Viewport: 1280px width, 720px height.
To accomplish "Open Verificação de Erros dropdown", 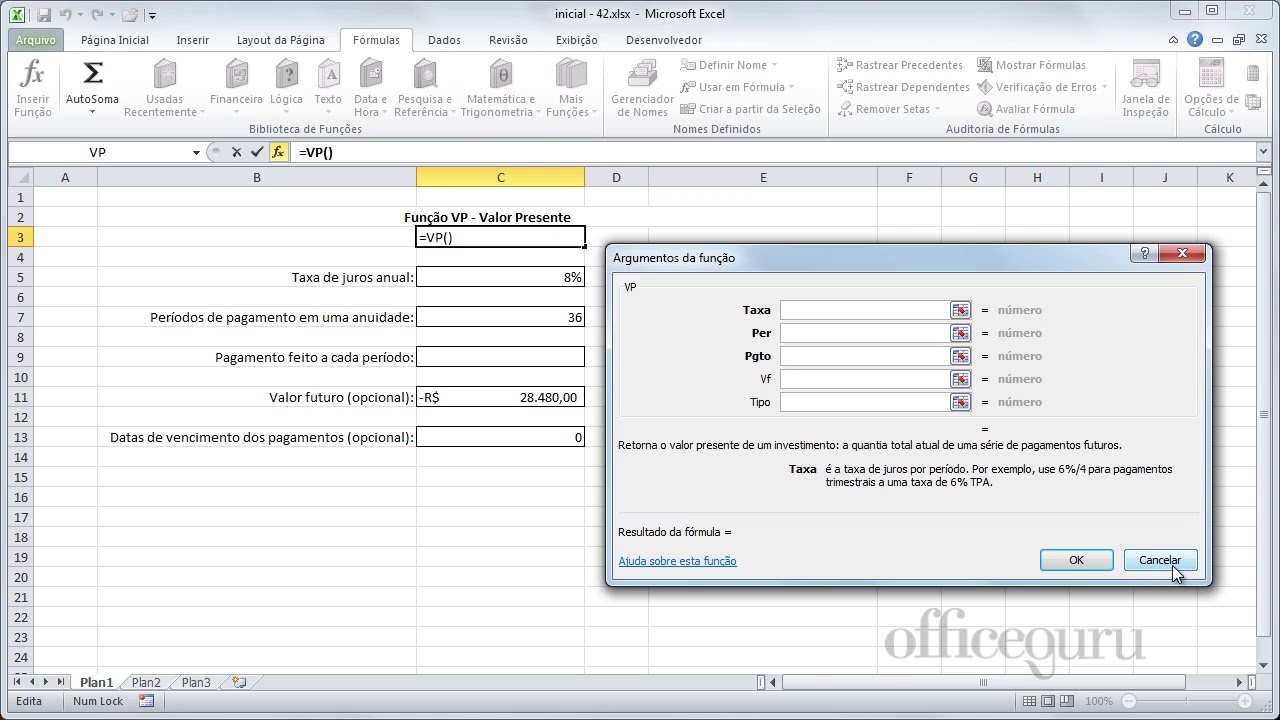I will pos(1104,87).
